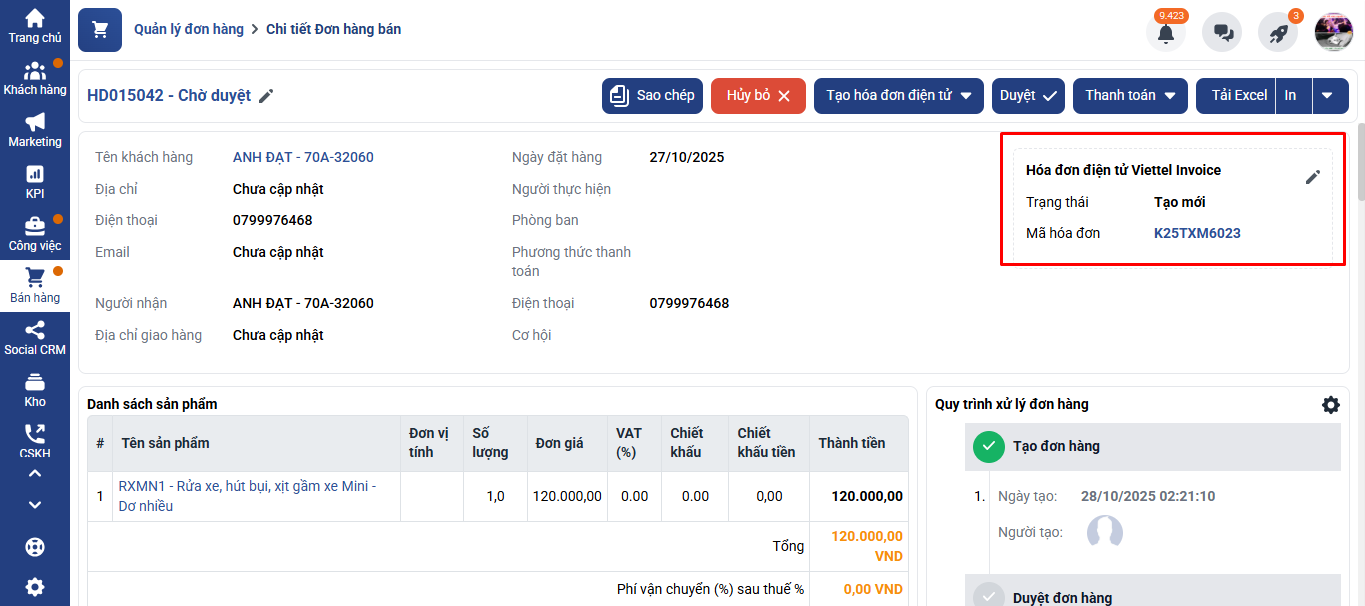Image resolution: width=1365 pixels, height=606 pixels.
Task: Open the Marketing sidebar menu
Action: coord(35,131)
